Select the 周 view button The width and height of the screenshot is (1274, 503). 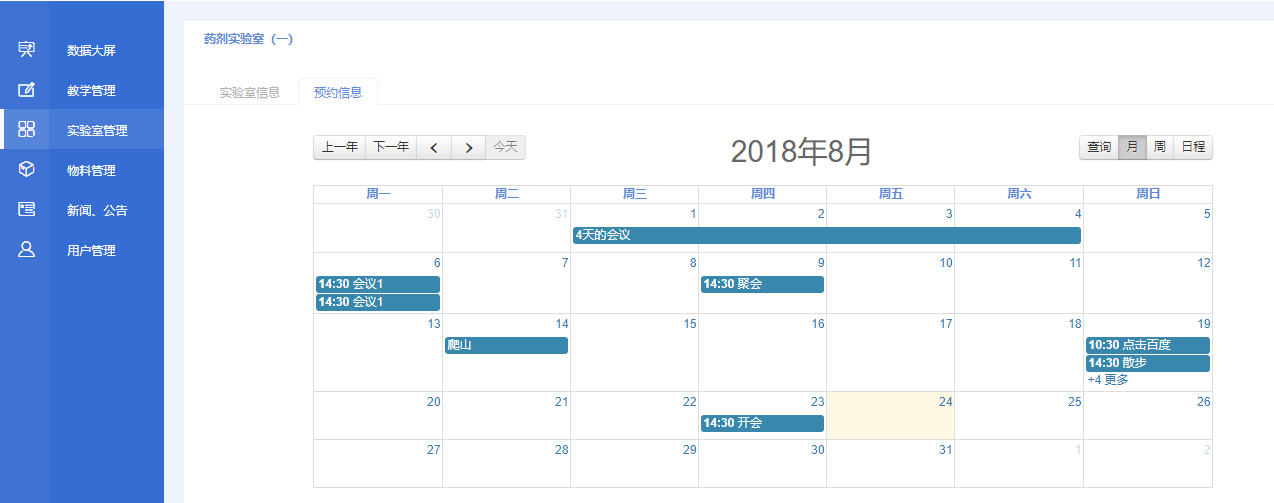(x=1159, y=147)
